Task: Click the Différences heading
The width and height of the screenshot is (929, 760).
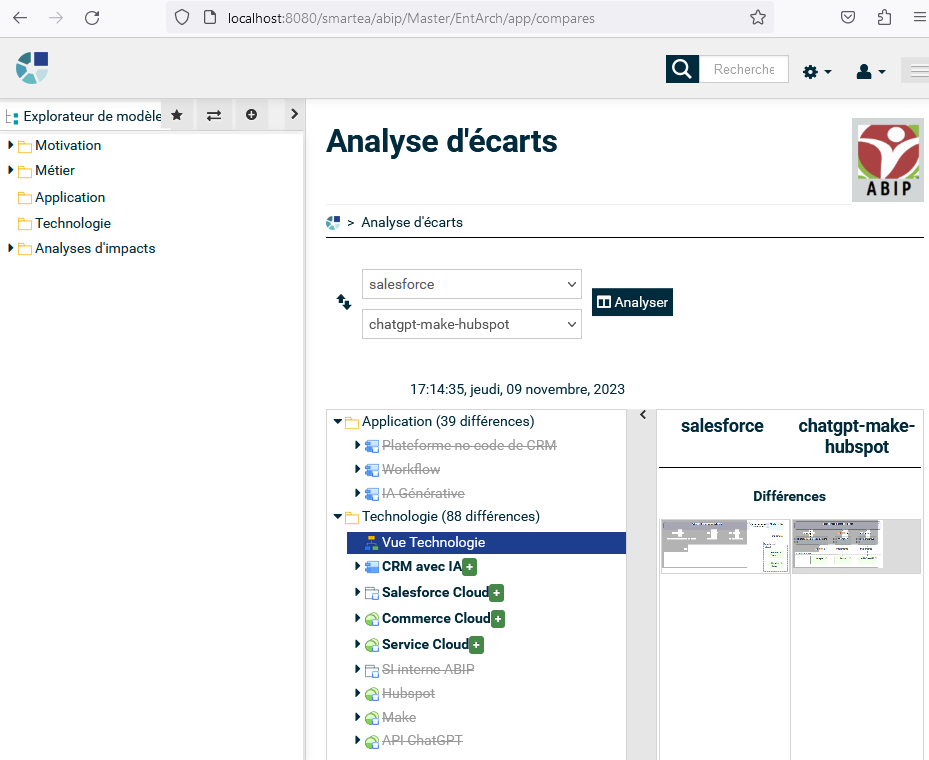Action: pyautogui.click(x=789, y=496)
